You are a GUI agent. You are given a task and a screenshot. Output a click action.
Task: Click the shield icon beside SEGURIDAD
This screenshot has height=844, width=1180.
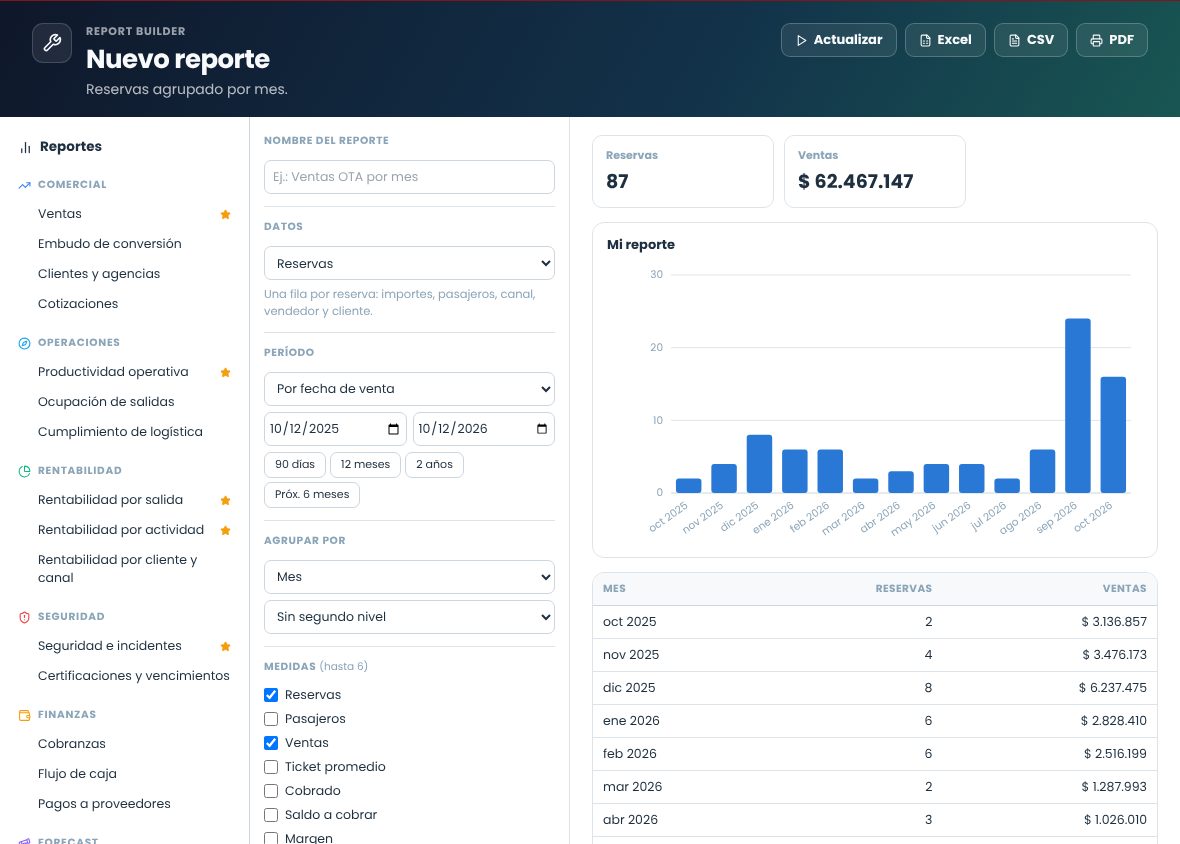(x=25, y=617)
